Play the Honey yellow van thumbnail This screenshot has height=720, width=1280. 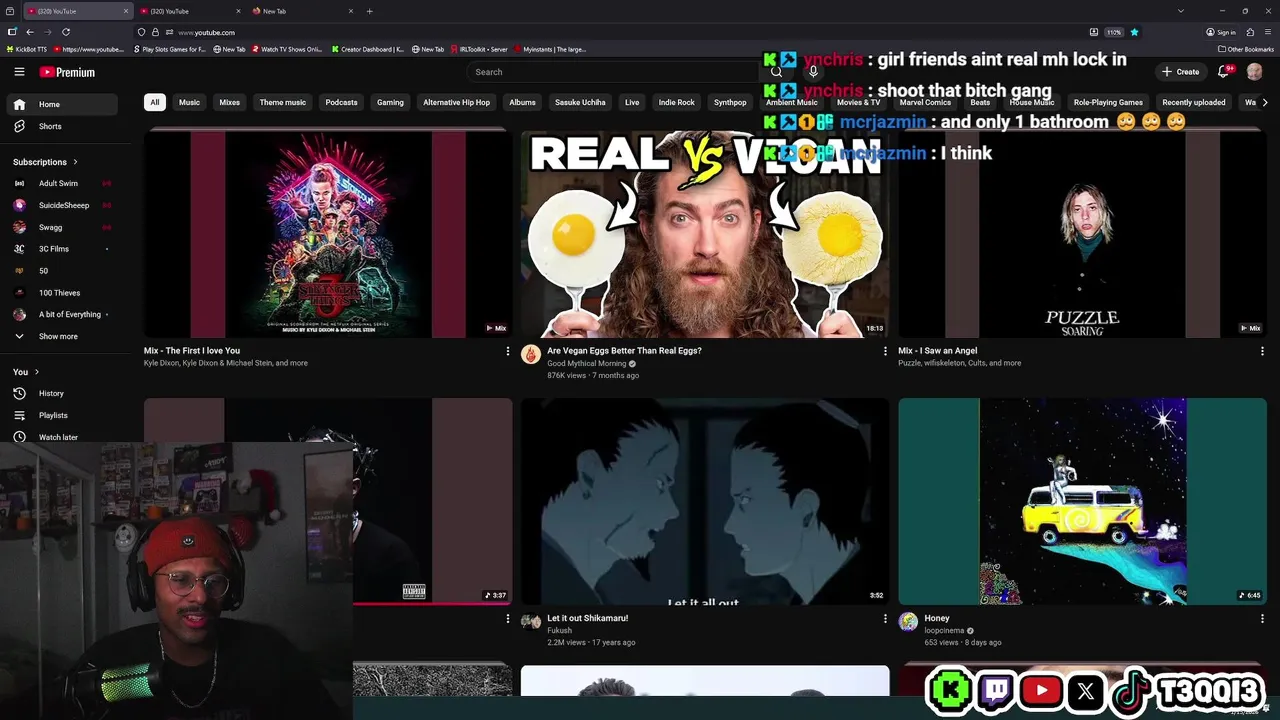pyautogui.click(x=1082, y=501)
